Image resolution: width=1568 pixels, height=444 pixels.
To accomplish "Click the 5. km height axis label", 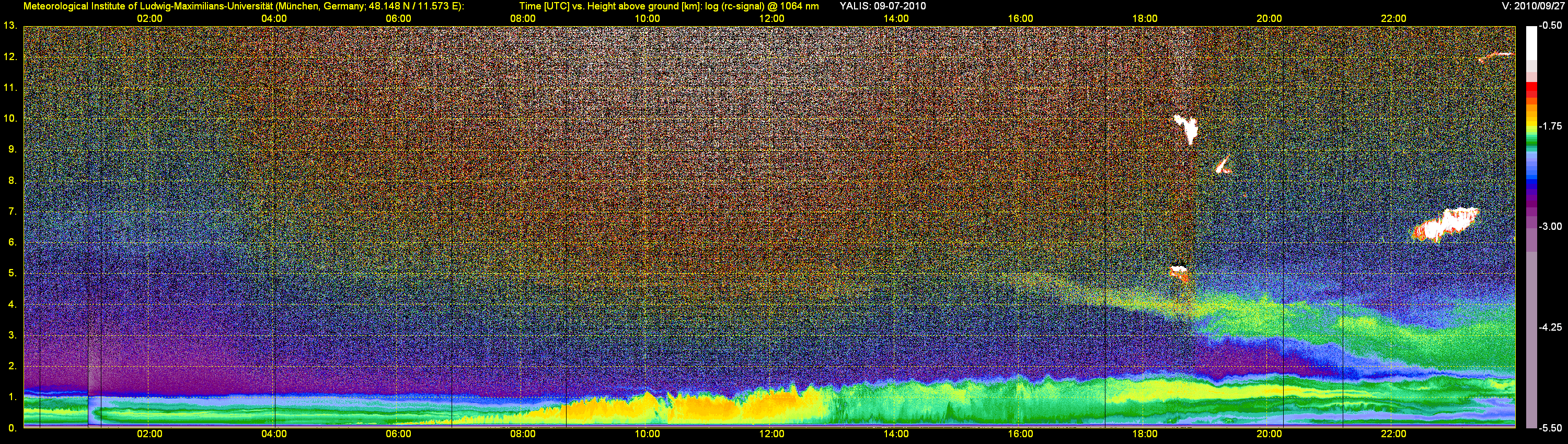I will click(12, 274).
